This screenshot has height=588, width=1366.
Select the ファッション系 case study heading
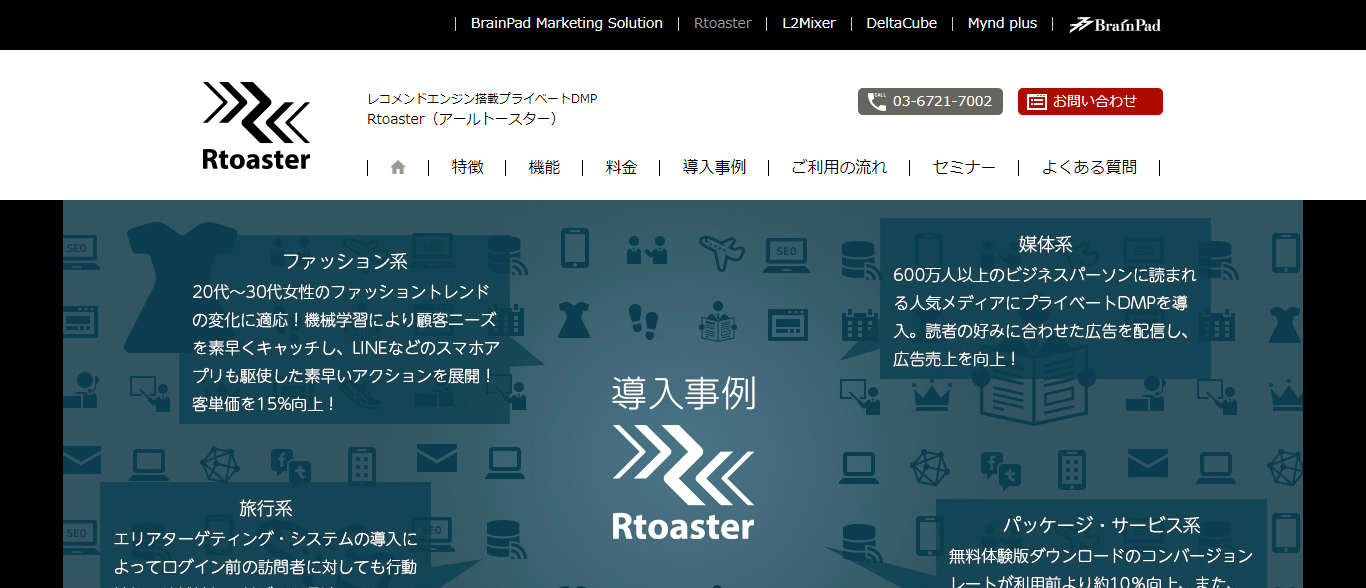(x=345, y=262)
